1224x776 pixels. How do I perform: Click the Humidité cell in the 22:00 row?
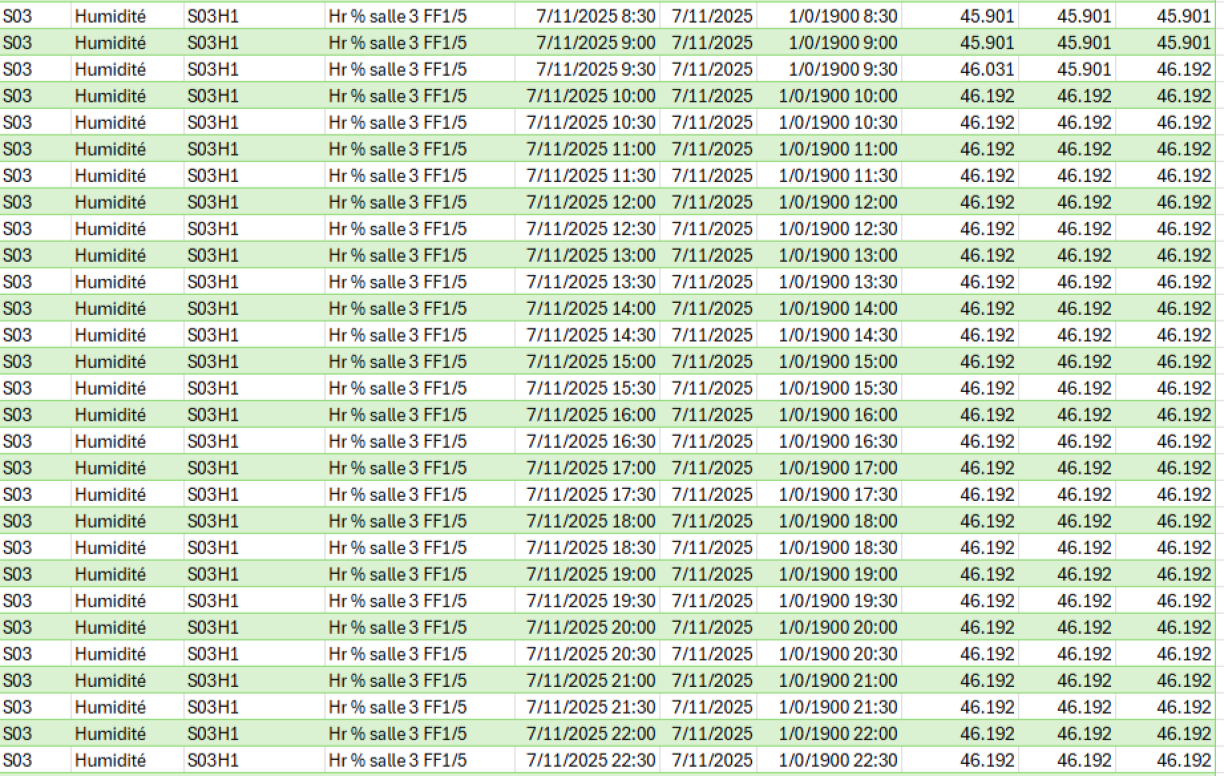110,733
